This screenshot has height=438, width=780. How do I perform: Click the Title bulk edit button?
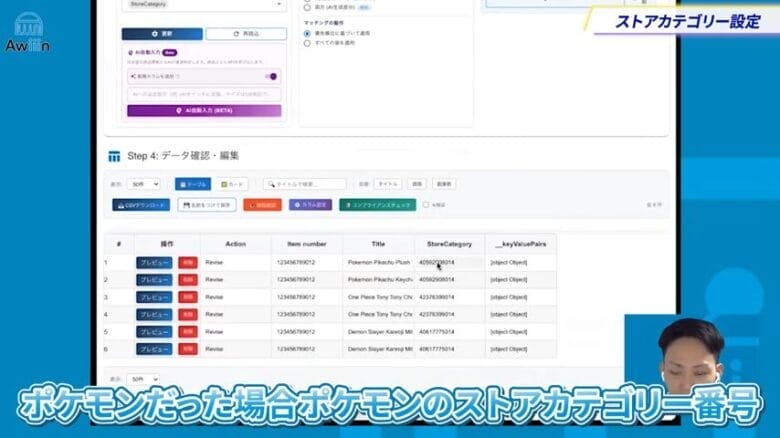tap(388, 184)
